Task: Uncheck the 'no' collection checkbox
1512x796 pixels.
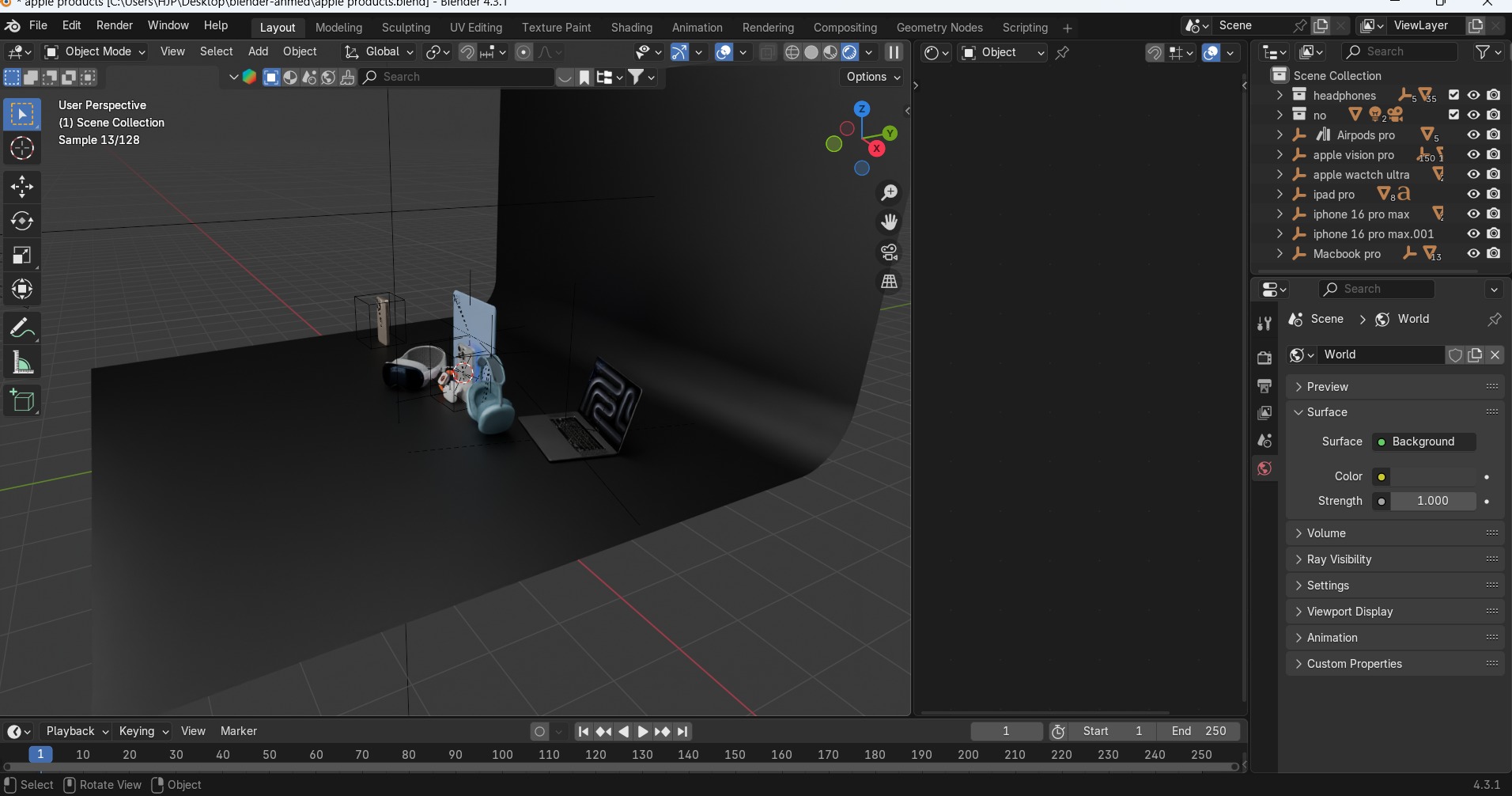Action: click(1453, 115)
